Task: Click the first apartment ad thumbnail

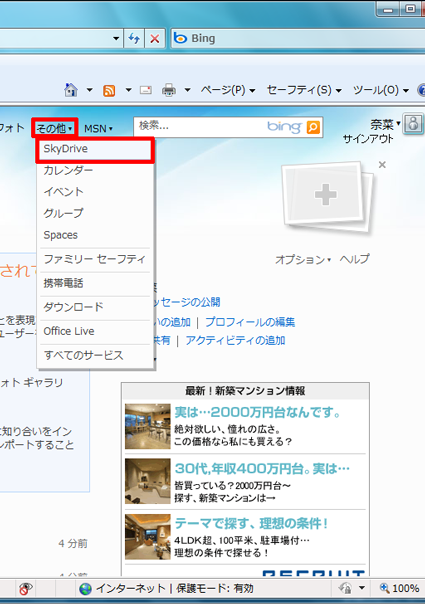Action: 148,426
